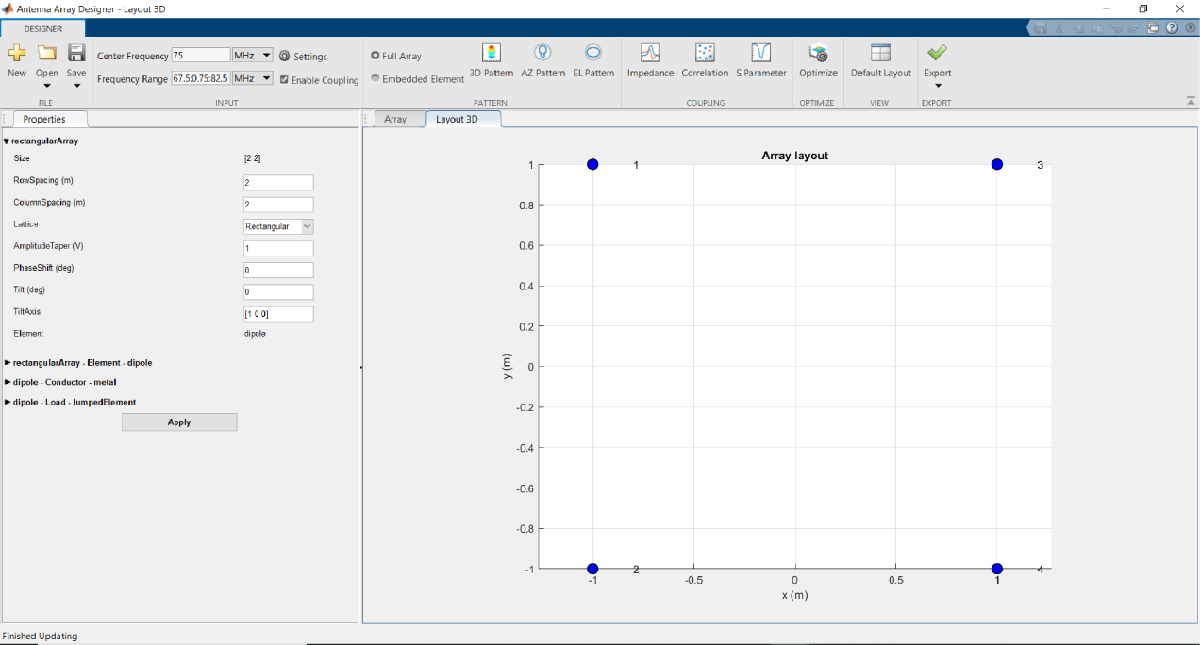1200x645 pixels.
Task: Open the Export dropdown arrow
Action: click(937, 86)
